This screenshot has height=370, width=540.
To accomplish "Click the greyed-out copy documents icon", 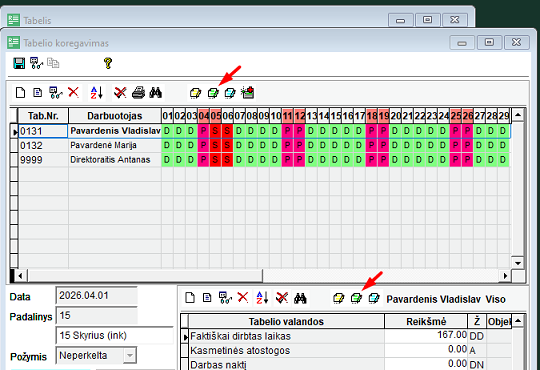I will tap(53, 63).
